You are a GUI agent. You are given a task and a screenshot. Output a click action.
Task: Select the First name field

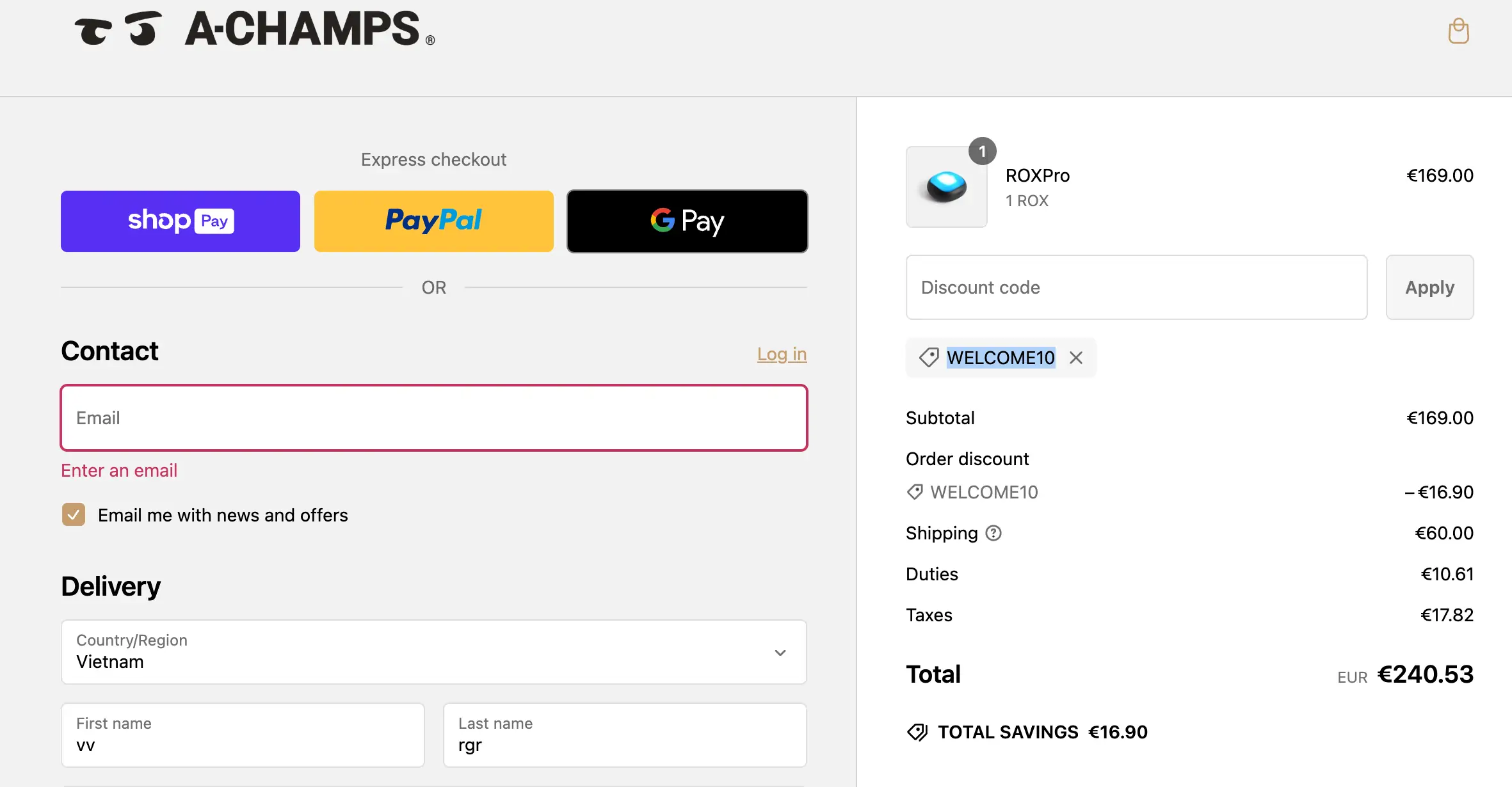[243, 735]
